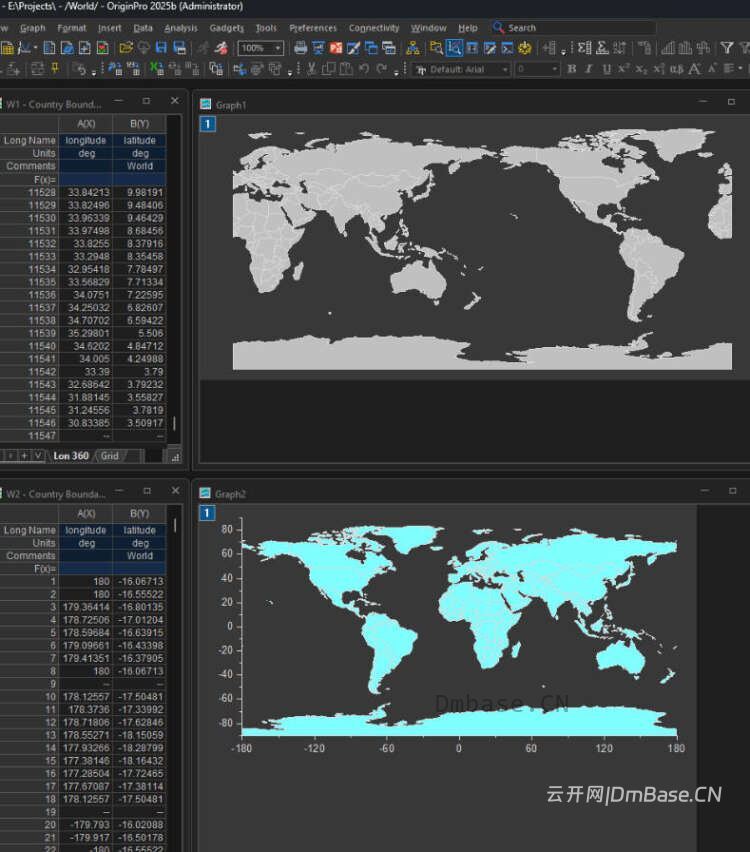Click the highlighted Object Manager toolbar icon

(x=454, y=48)
